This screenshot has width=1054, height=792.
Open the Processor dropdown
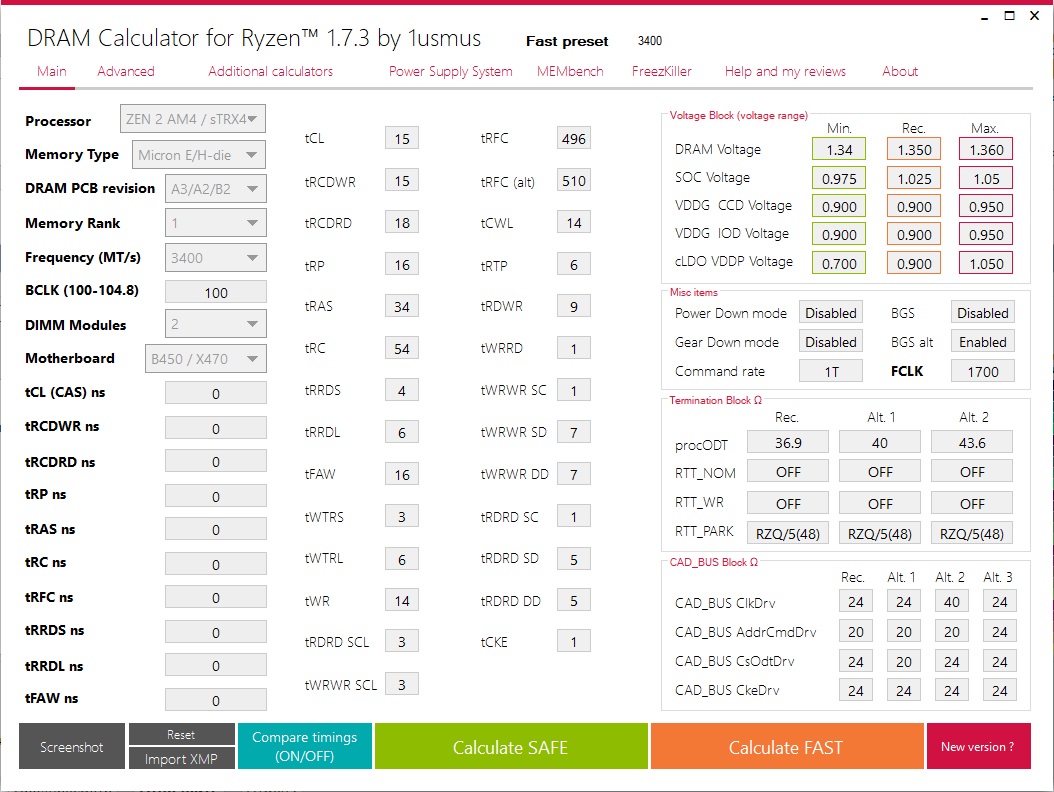192,119
